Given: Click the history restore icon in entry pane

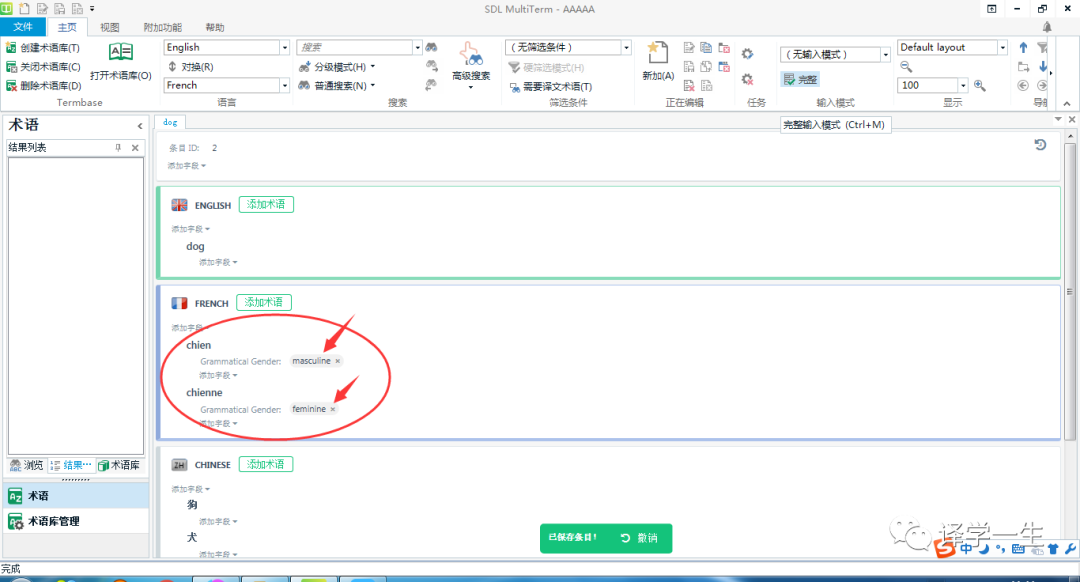Looking at the screenshot, I should [1040, 145].
